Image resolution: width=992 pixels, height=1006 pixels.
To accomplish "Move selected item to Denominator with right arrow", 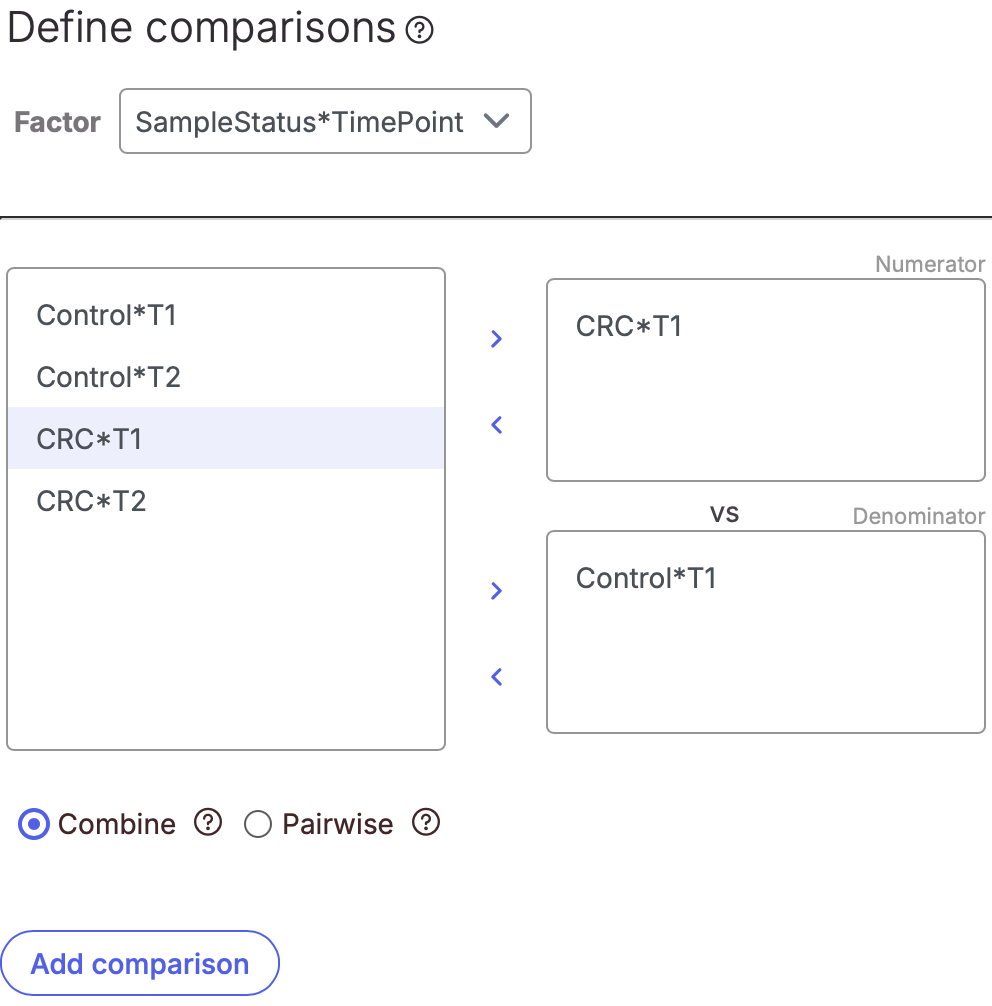I will (x=496, y=591).
